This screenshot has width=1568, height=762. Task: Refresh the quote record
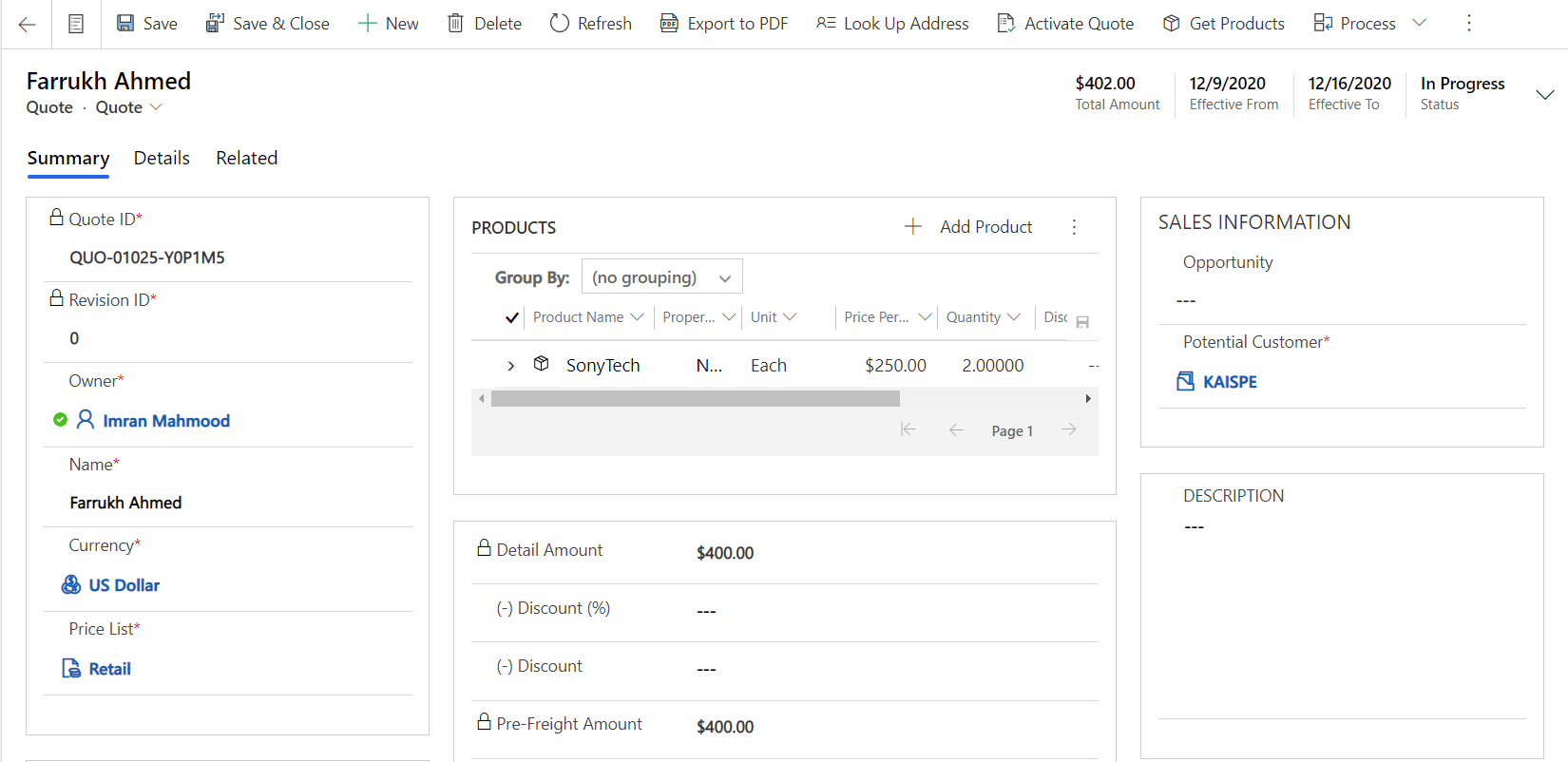tap(590, 24)
